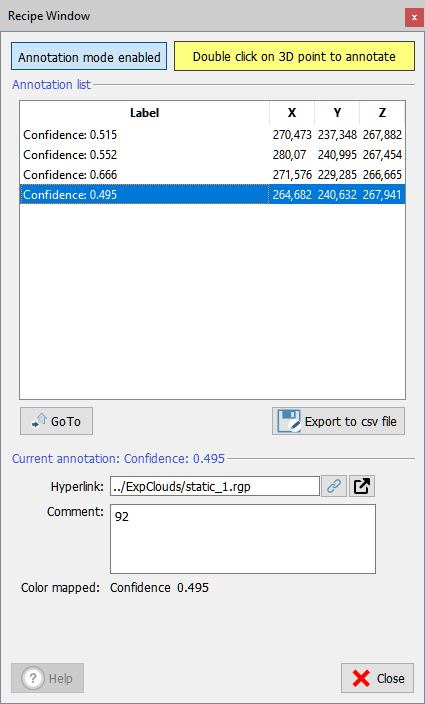The height and width of the screenshot is (704, 425).
Task: Sort by the X column header
Action: click(x=292, y=113)
